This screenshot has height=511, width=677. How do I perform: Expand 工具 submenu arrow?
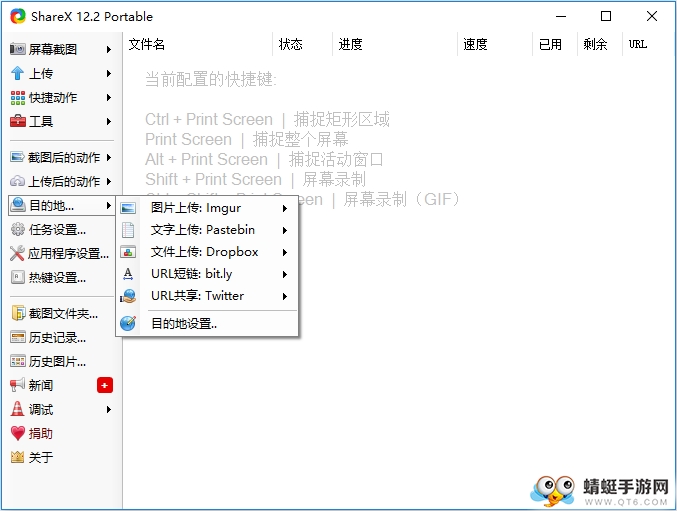pos(109,122)
